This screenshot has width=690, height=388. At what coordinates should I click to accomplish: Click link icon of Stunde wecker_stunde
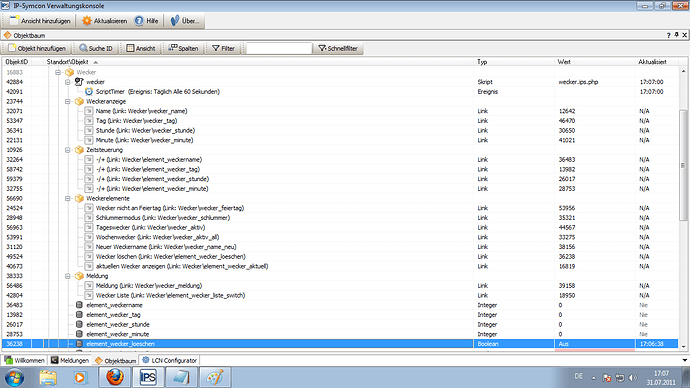[89, 130]
